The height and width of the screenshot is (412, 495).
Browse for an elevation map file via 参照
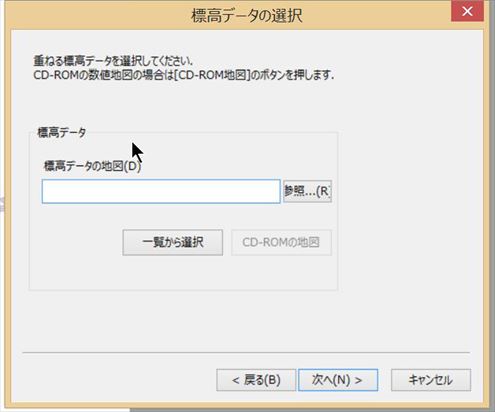tap(307, 191)
